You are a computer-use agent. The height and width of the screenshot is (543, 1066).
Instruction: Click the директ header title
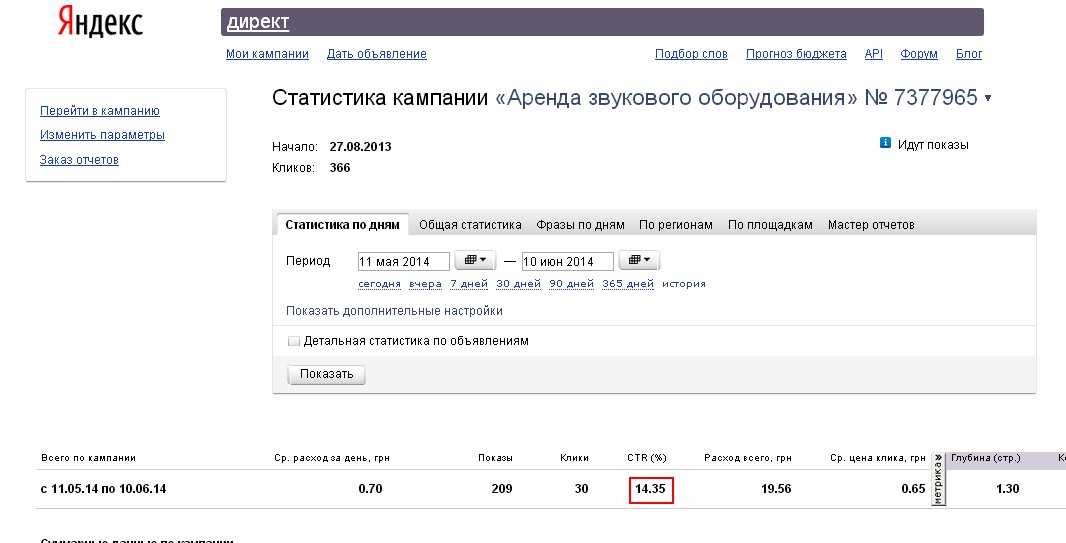[258, 22]
